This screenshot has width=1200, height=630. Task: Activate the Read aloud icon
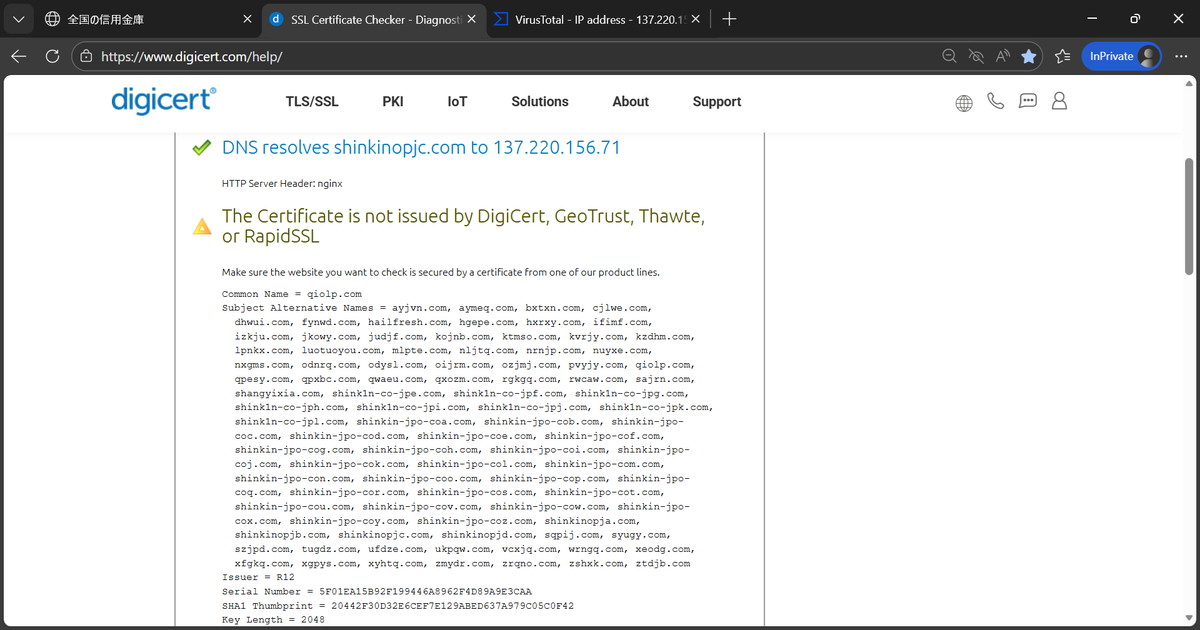pos(1002,57)
